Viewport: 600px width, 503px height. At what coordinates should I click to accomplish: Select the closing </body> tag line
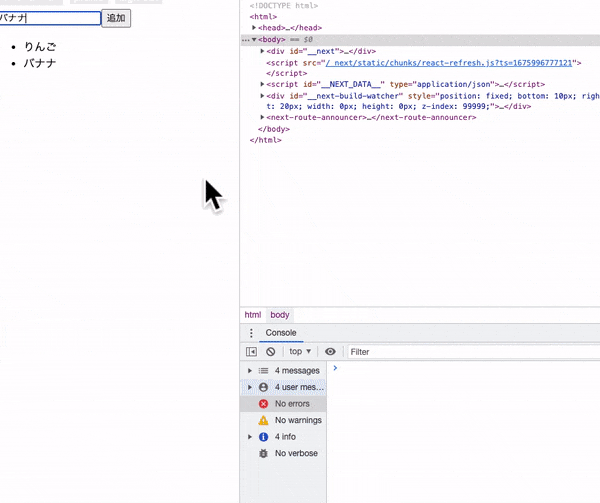274,129
